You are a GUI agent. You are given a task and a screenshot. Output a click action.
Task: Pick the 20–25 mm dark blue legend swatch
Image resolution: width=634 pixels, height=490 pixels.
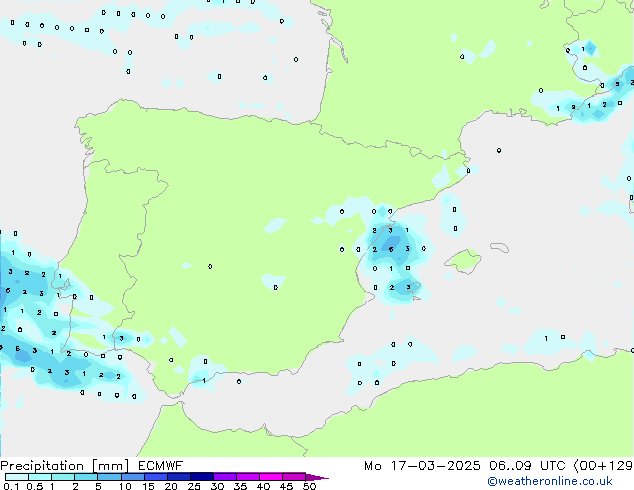(179, 477)
